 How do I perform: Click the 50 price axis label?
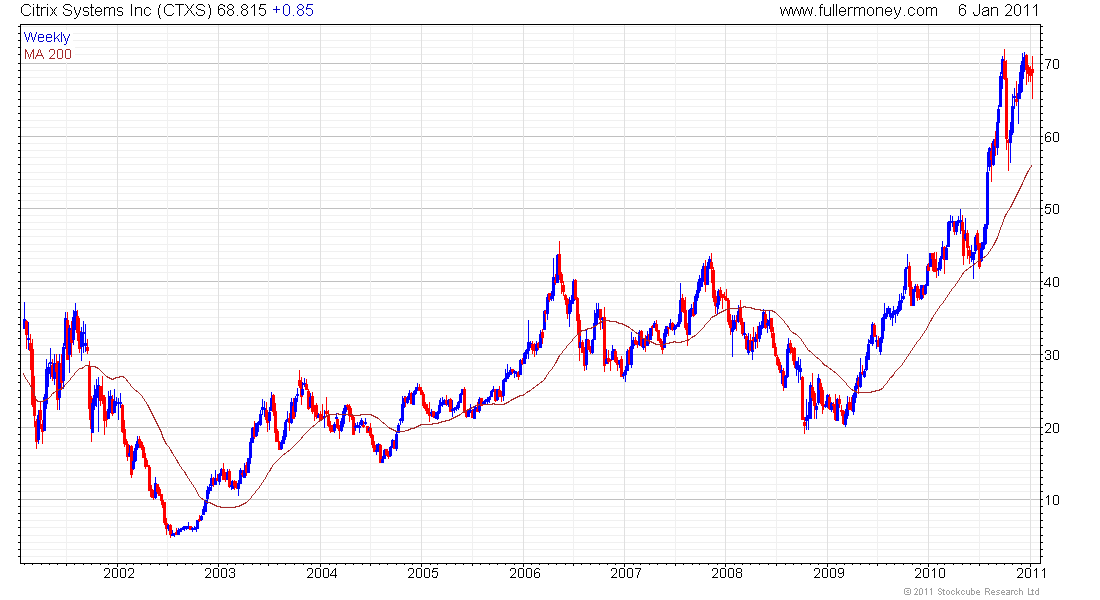pos(1052,210)
